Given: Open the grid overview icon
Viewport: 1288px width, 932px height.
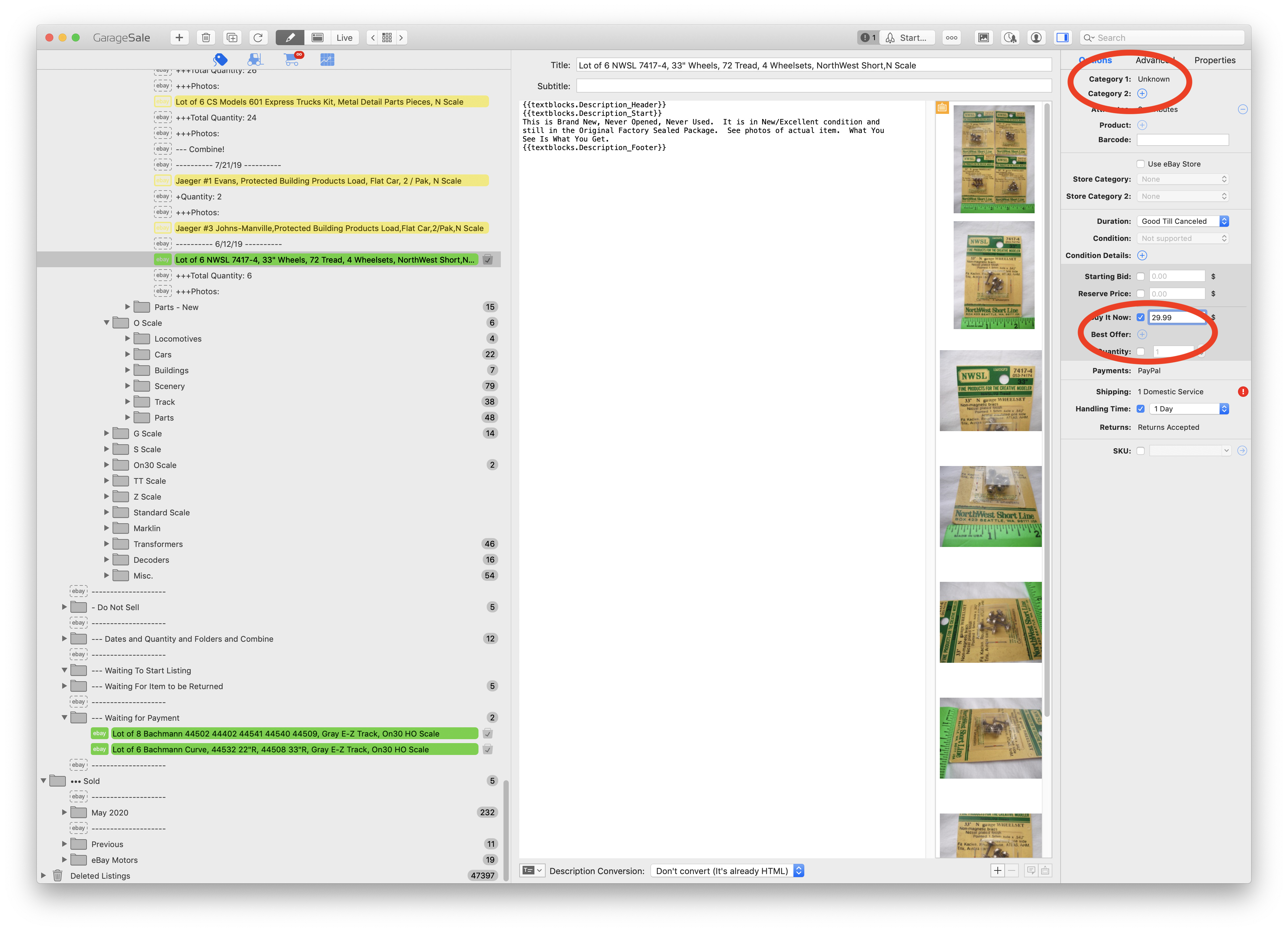Looking at the screenshot, I should [387, 38].
